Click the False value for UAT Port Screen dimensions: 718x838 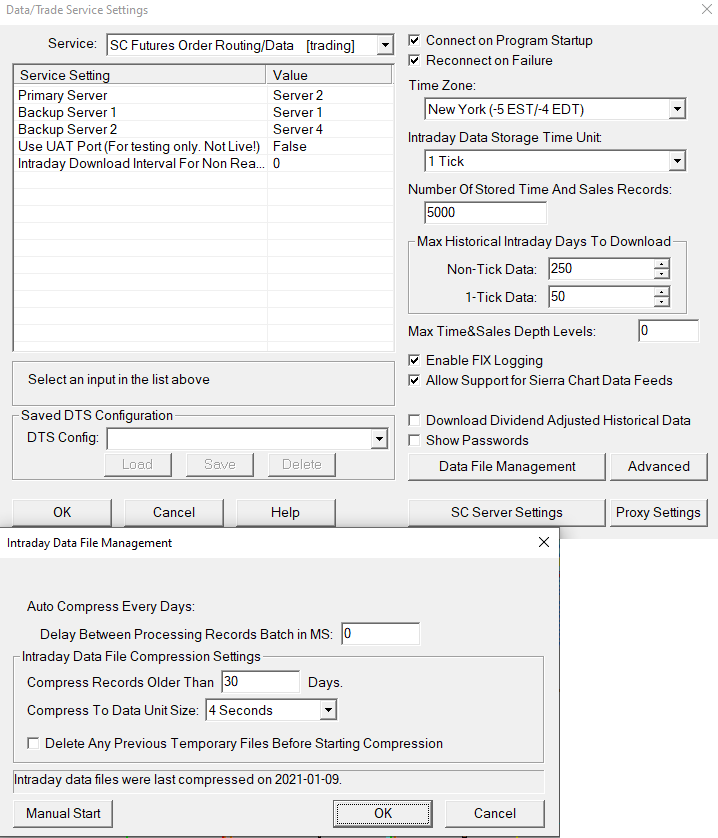[x=290, y=146]
